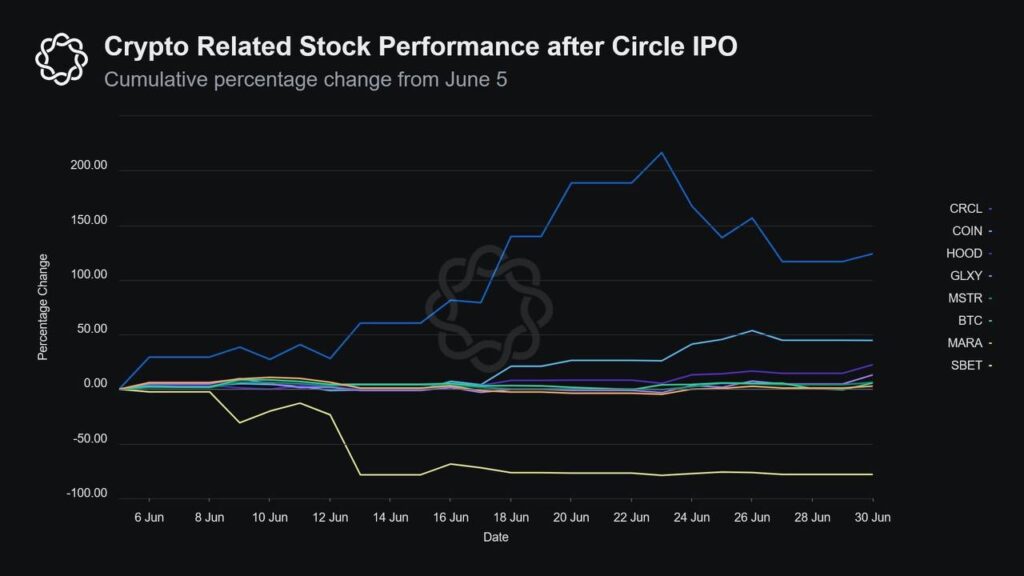The image size is (1024, 576).
Task: Select the 6 Jun date tick label
Action: tap(149, 517)
